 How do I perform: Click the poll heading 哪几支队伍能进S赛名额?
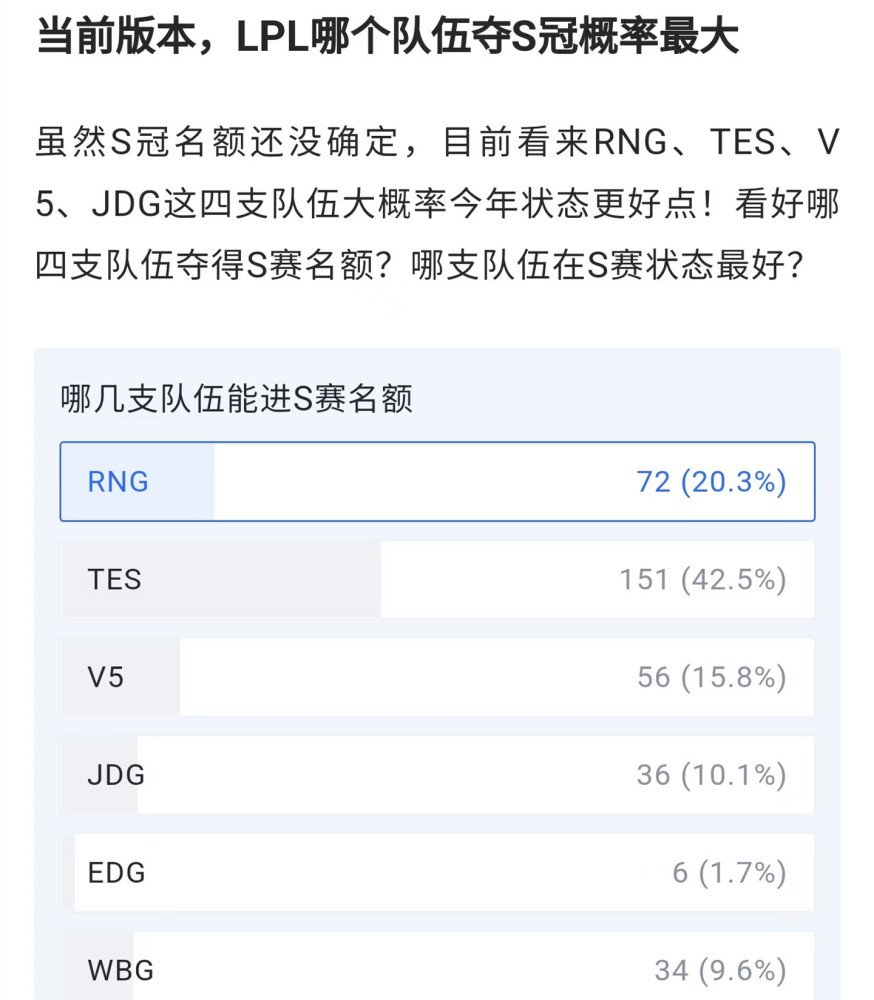click(236, 399)
